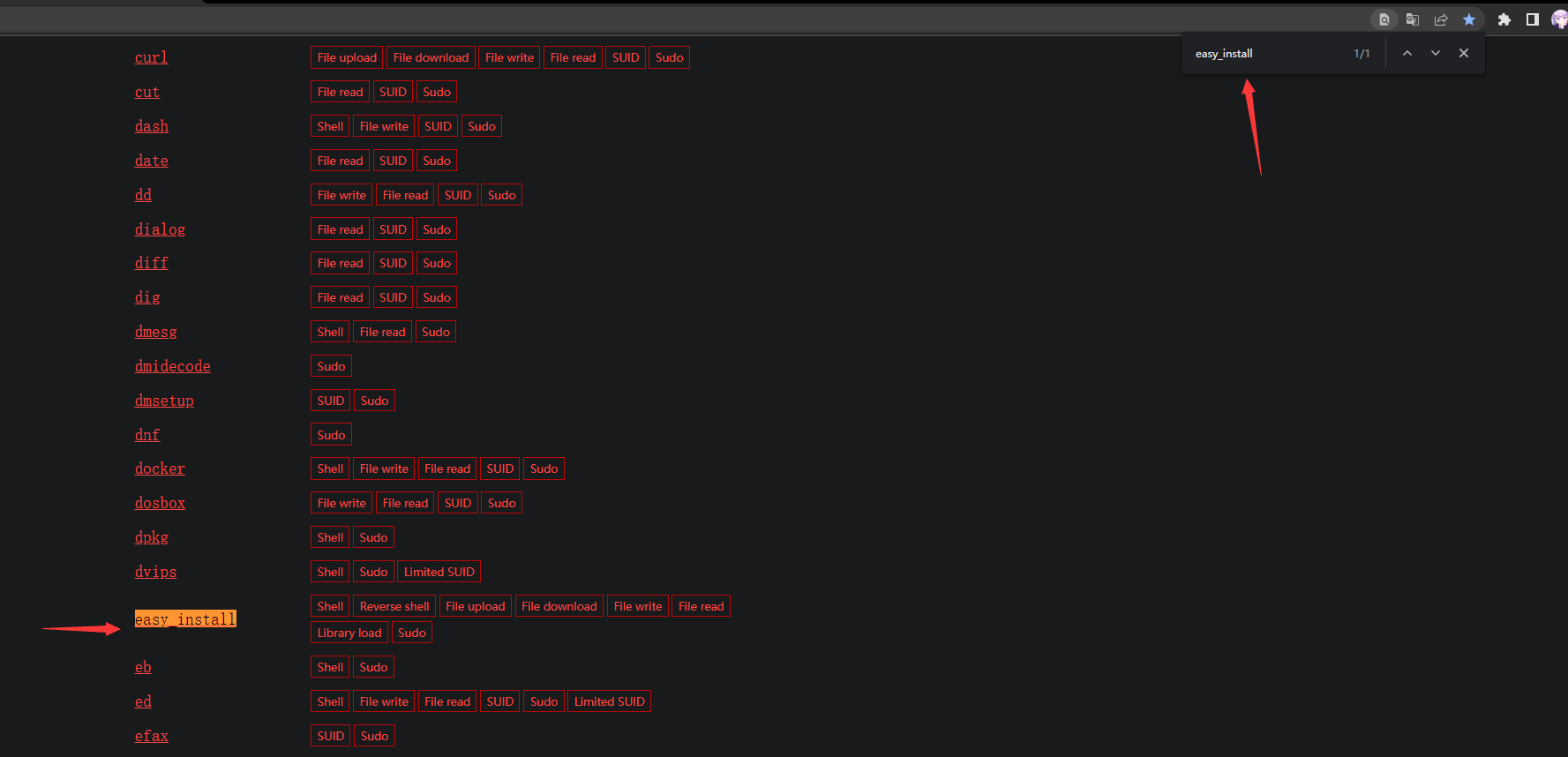Click Shell tag in dmesg row
The height and width of the screenshot is (757, 1568).
pos(330,332)
